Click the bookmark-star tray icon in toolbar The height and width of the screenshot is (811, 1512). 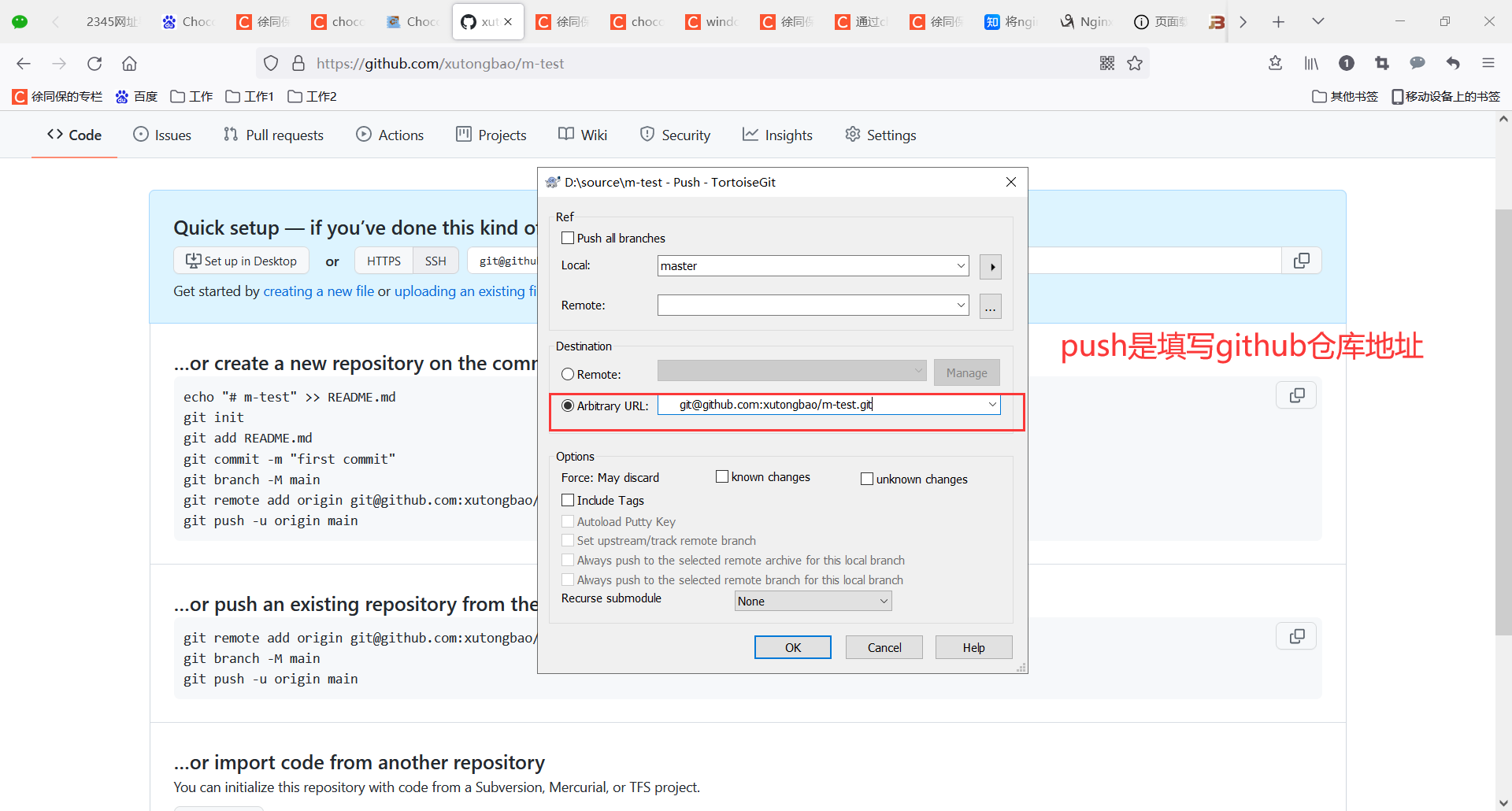pyautogui.click(x=1276, y=64)
